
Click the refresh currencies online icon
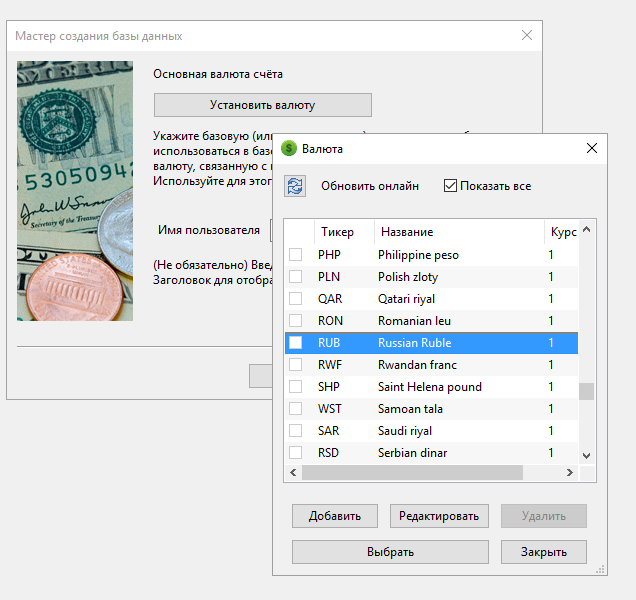point(295,186)
